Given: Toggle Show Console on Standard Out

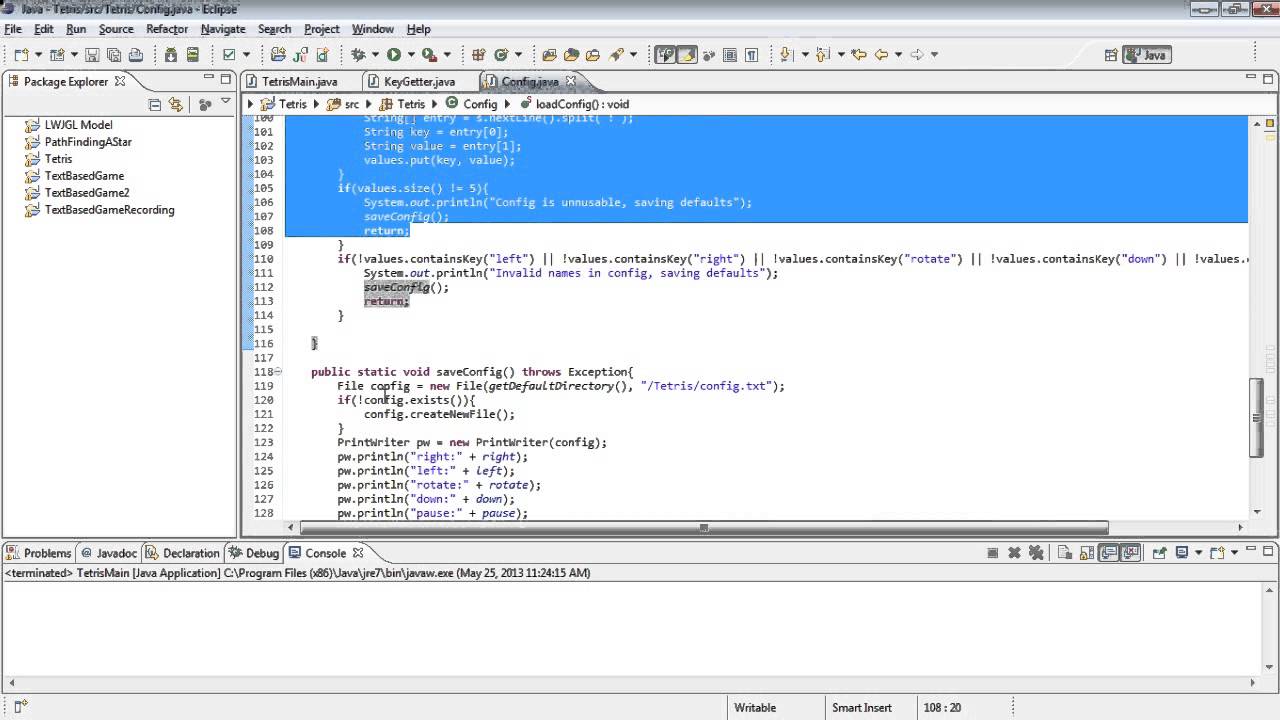Looking at the screenshot, I should click(1108, 553).
